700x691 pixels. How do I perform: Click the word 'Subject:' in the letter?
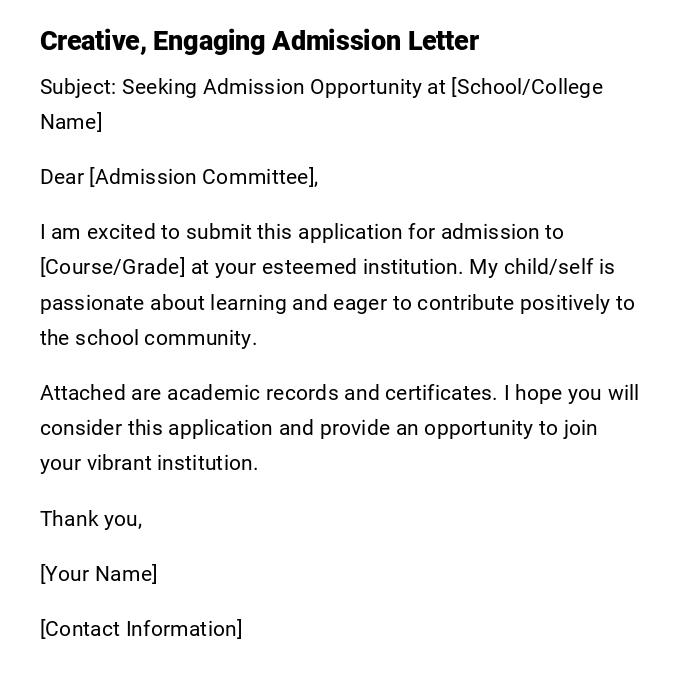[x=77, y=87]
